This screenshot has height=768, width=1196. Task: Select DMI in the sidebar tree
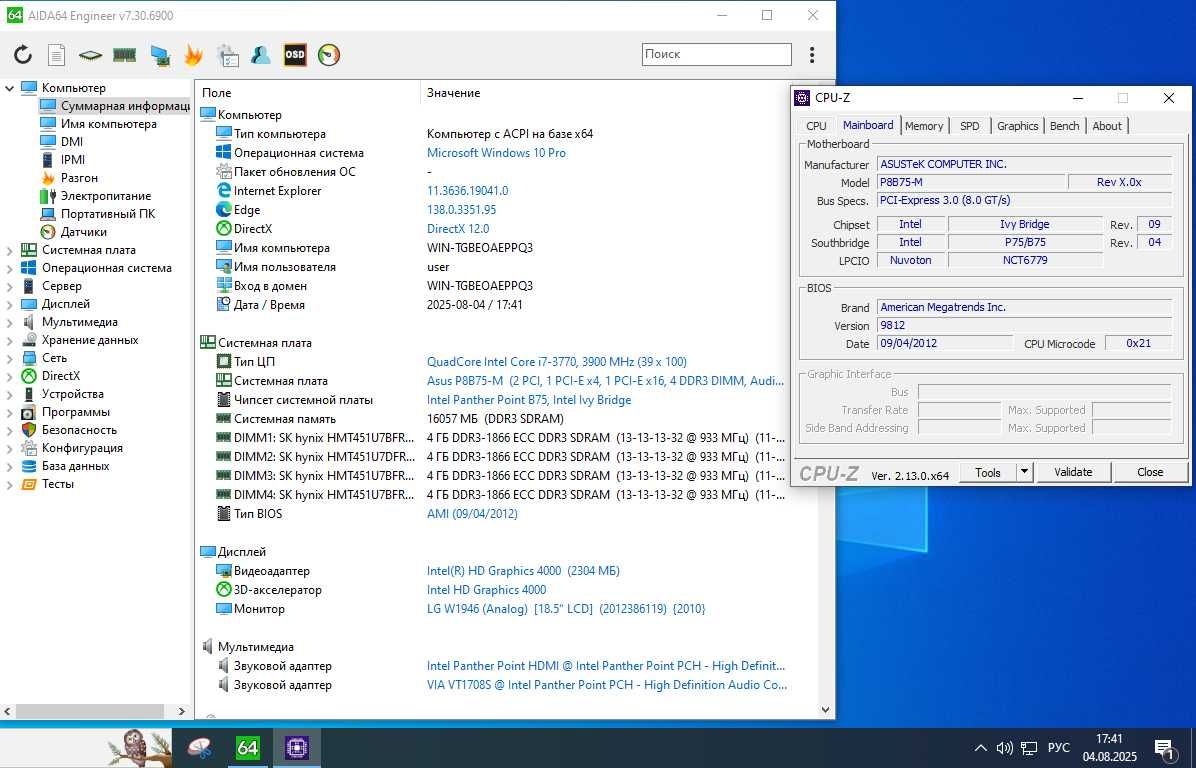coord(72,142)
